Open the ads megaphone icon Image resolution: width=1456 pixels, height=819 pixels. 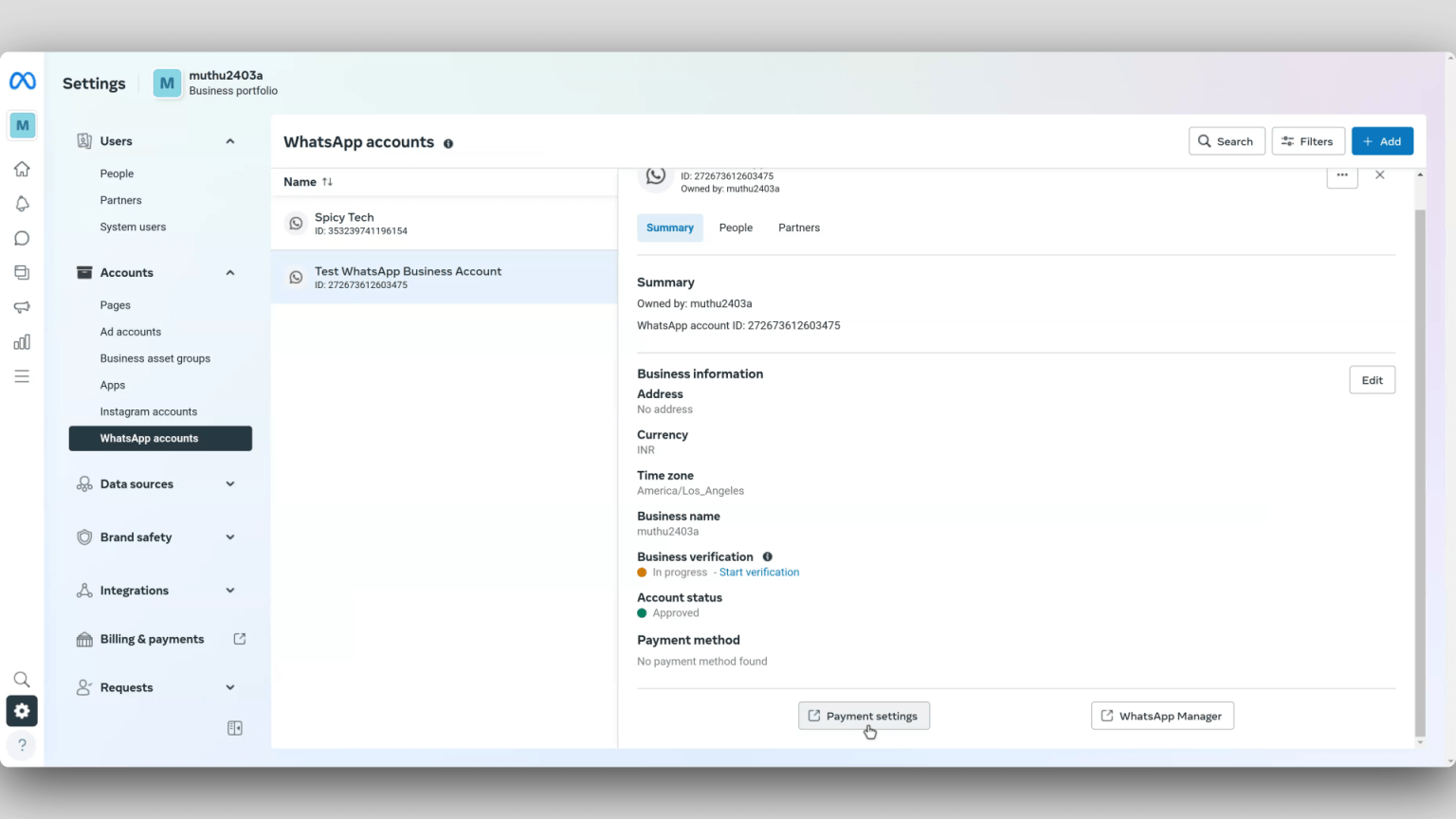pyautogui.click(x=22, y=307)
